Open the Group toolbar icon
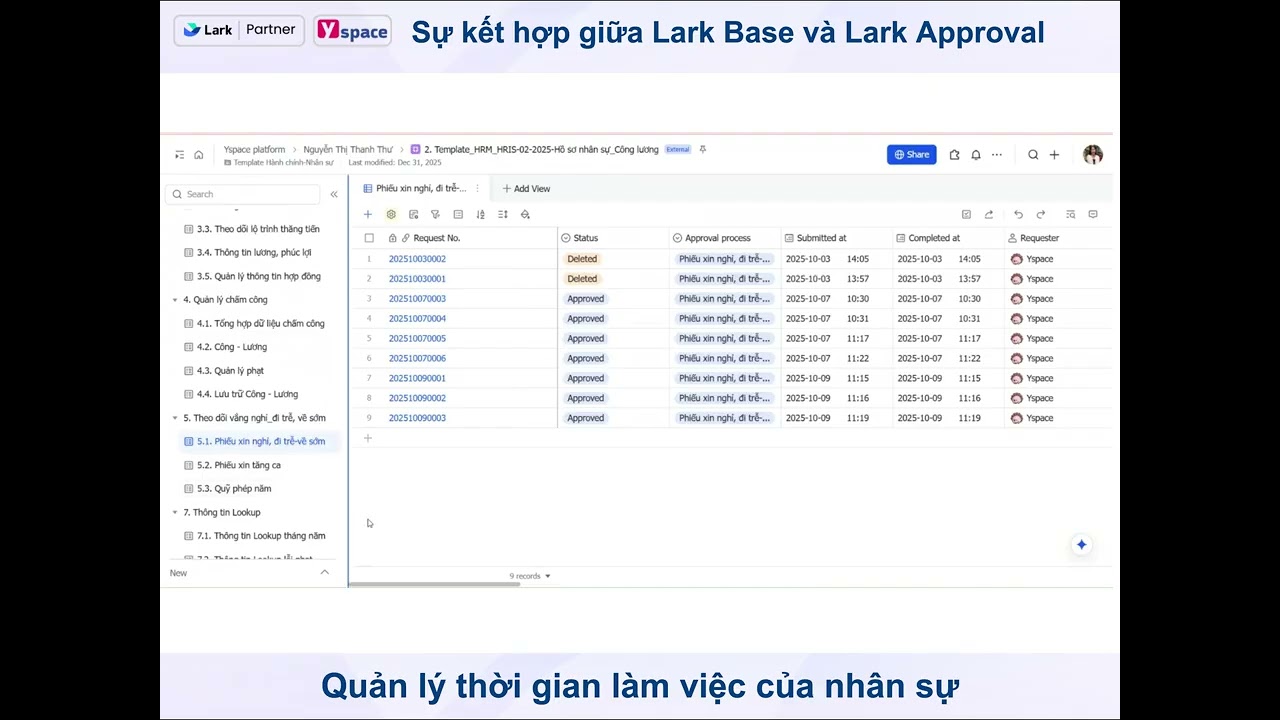 click(458, 214)
